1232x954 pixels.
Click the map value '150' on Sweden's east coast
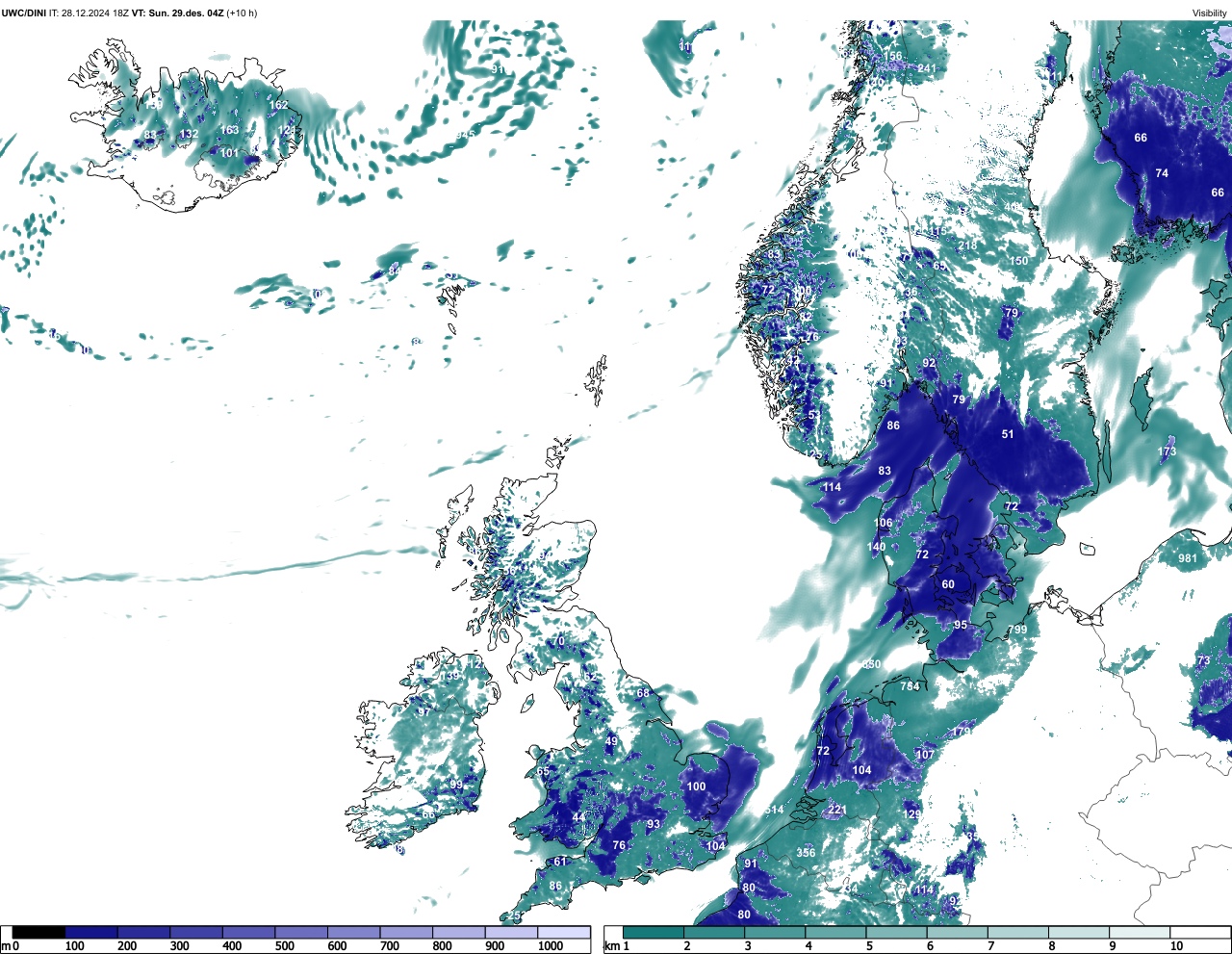(1018, 261)
